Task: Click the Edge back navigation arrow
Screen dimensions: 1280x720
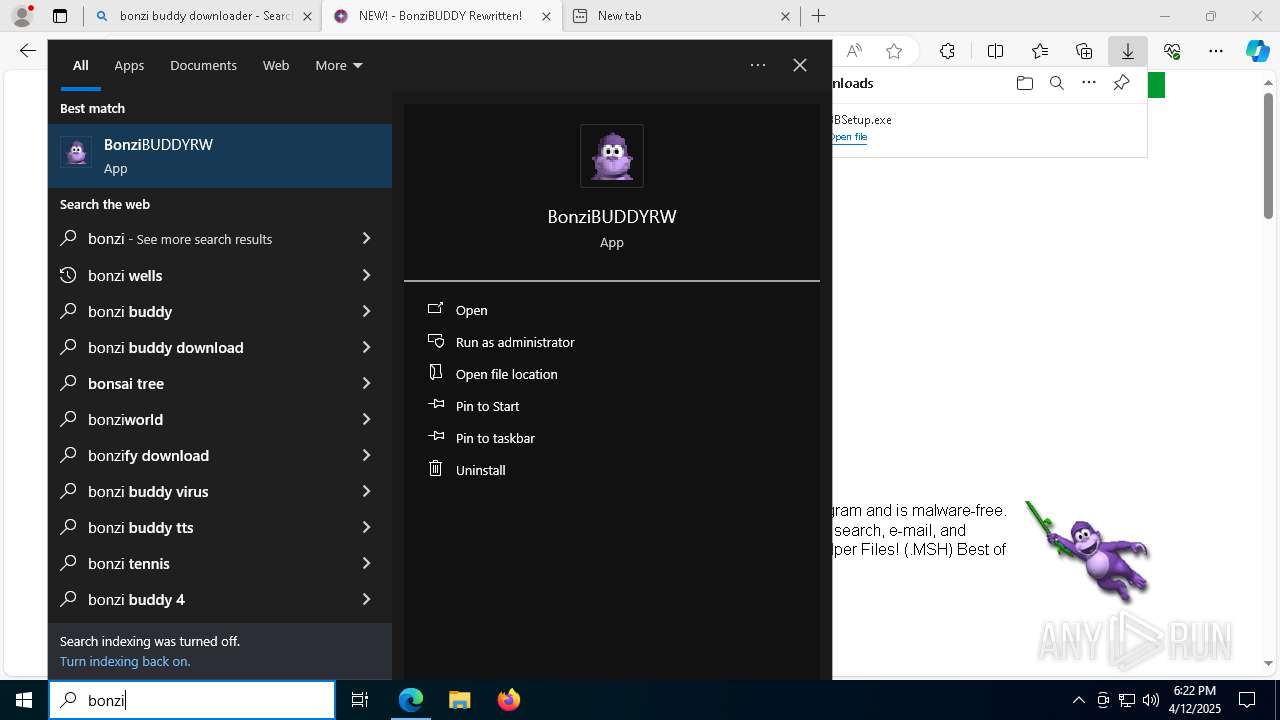Action: tap(27, 51)
